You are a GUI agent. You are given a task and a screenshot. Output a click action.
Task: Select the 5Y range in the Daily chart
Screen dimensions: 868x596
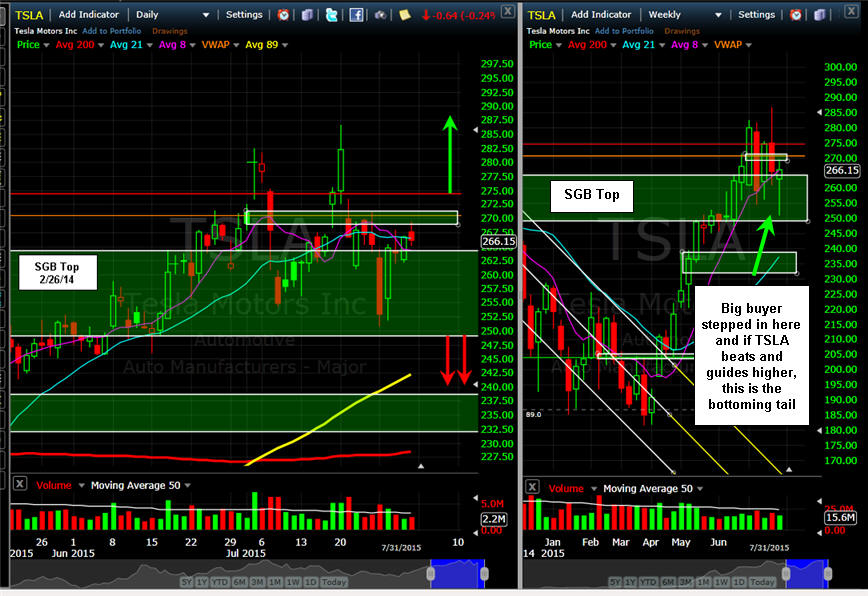[187, 582]
